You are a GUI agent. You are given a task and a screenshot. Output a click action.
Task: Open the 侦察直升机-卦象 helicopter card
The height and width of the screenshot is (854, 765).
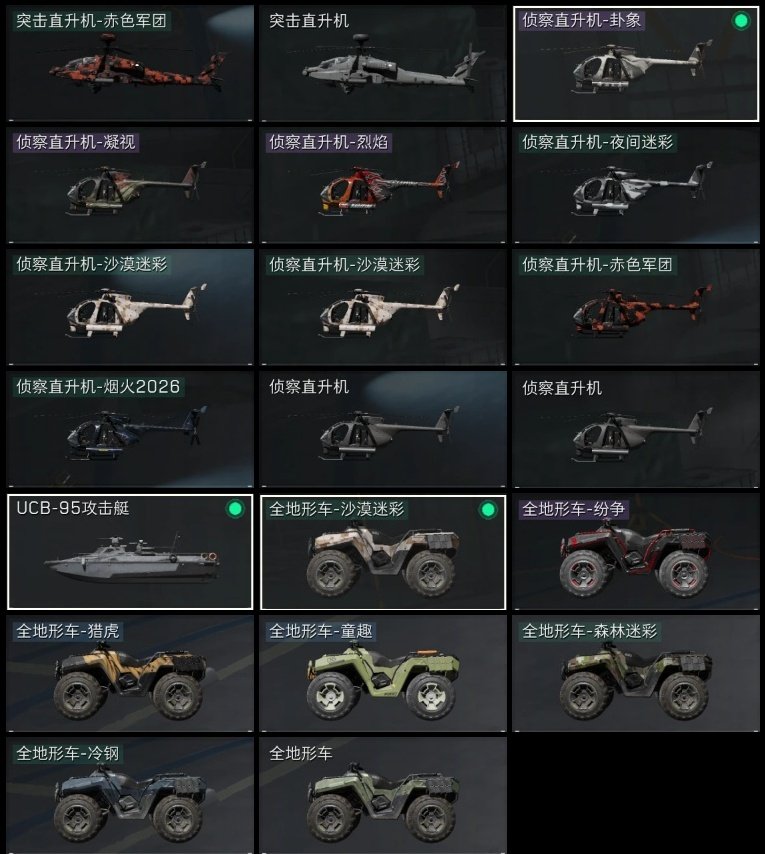(636, 63)
